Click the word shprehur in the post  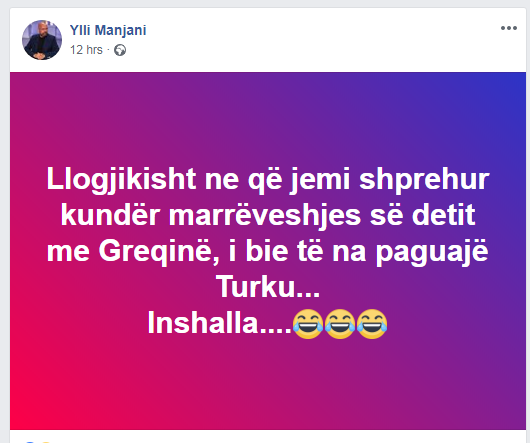424,180
